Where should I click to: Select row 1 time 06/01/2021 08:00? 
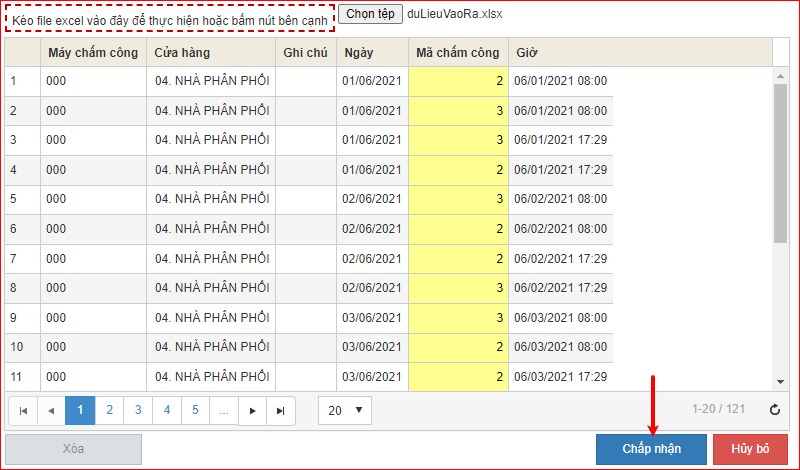pyautogui.click(x=561, y=81)
